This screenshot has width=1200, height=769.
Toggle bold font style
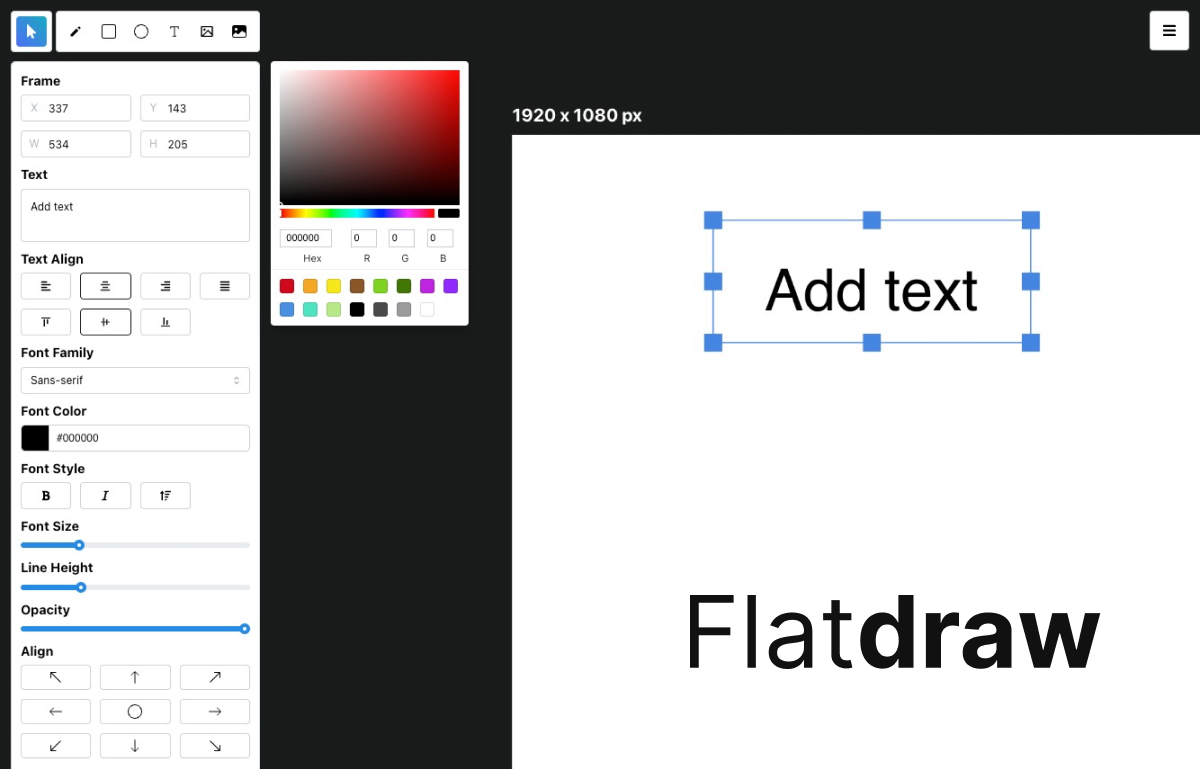(x=45, y=495)
